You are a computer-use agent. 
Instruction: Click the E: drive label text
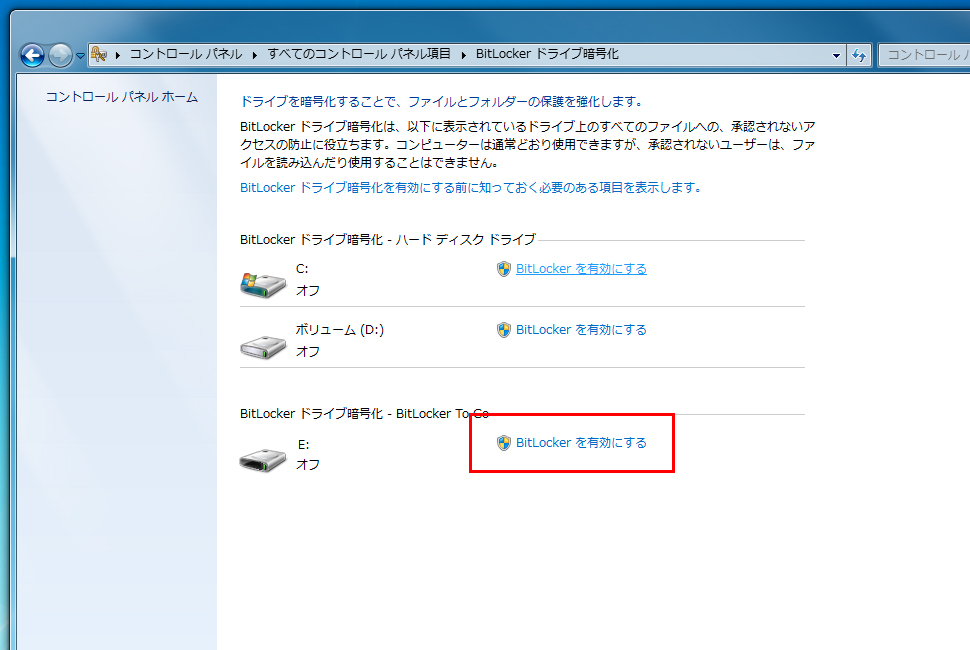304,445
